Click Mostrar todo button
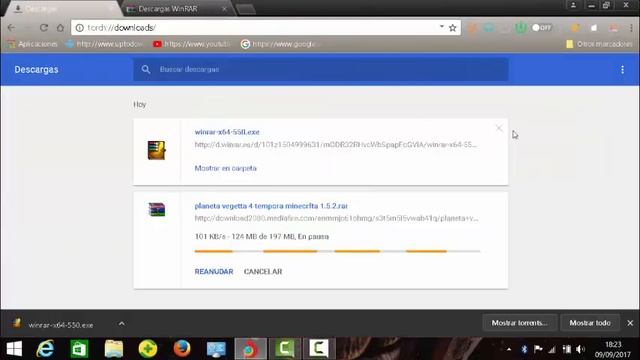Viewport: 640px width, 360px height. [x=590, y=323]
